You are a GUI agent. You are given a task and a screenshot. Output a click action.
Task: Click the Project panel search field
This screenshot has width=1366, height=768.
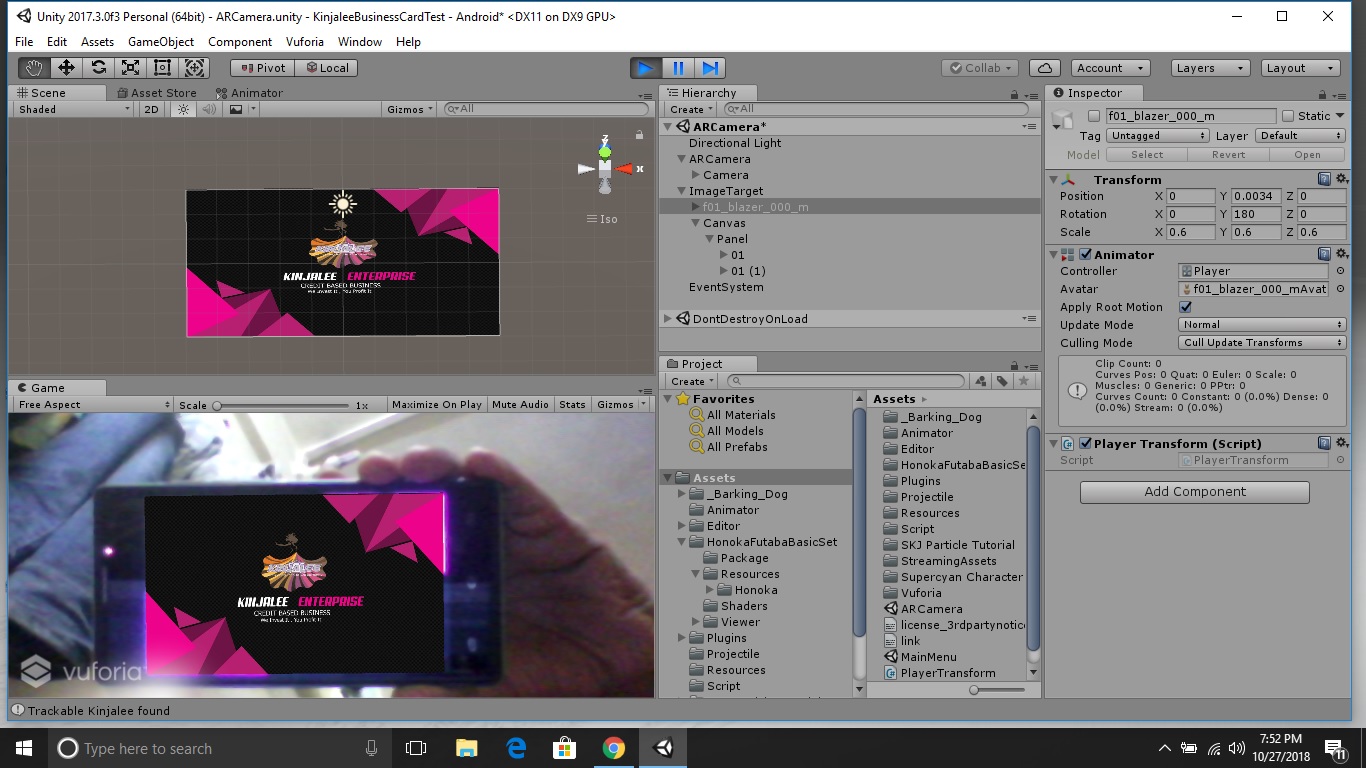[845, 380]
